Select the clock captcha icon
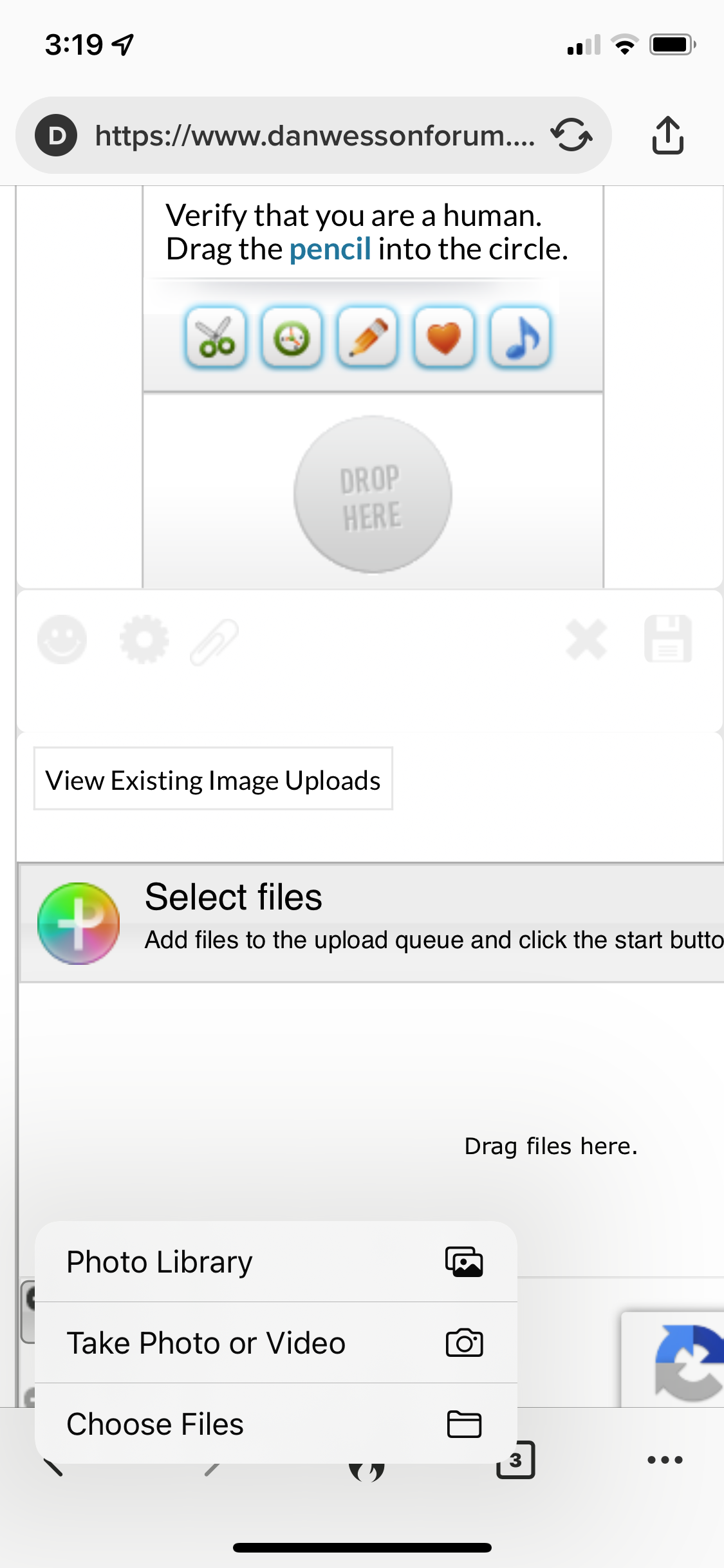724x1568 pixels. click(292, 337)
